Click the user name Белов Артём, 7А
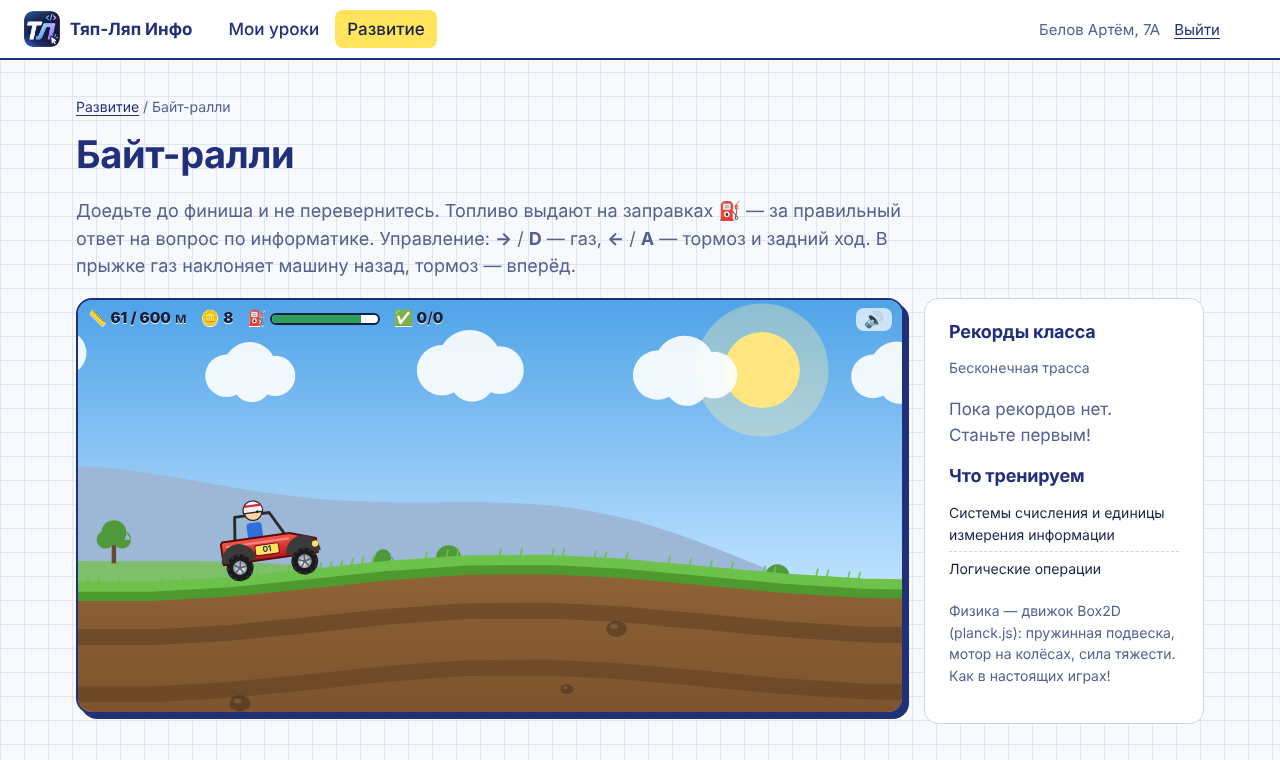 pos(1099,29)
